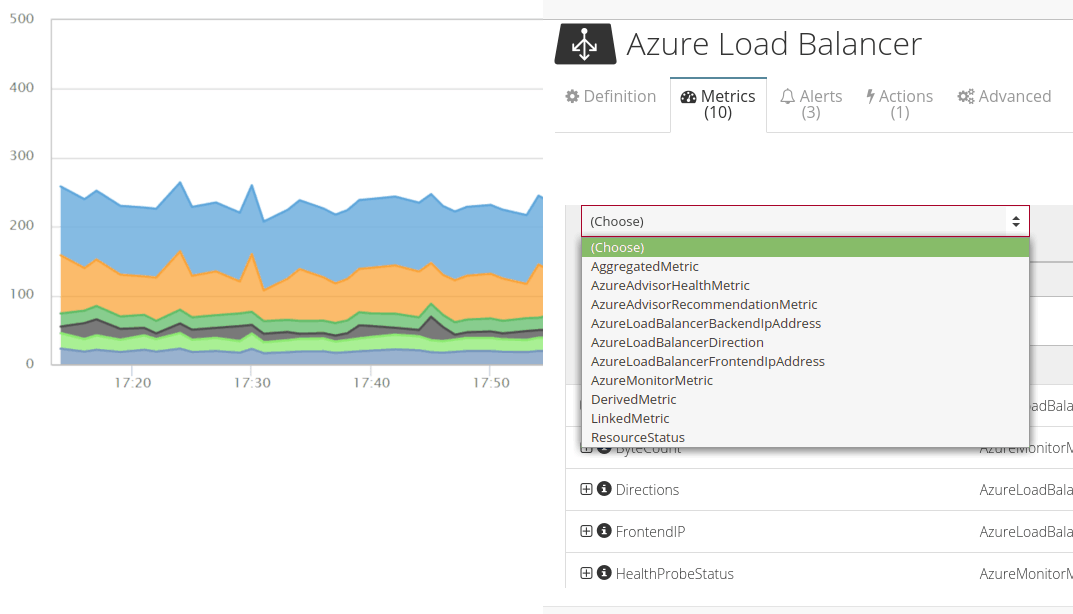Click the bell icon on Alerts tab
The image size is (1073, 614).
788,97
